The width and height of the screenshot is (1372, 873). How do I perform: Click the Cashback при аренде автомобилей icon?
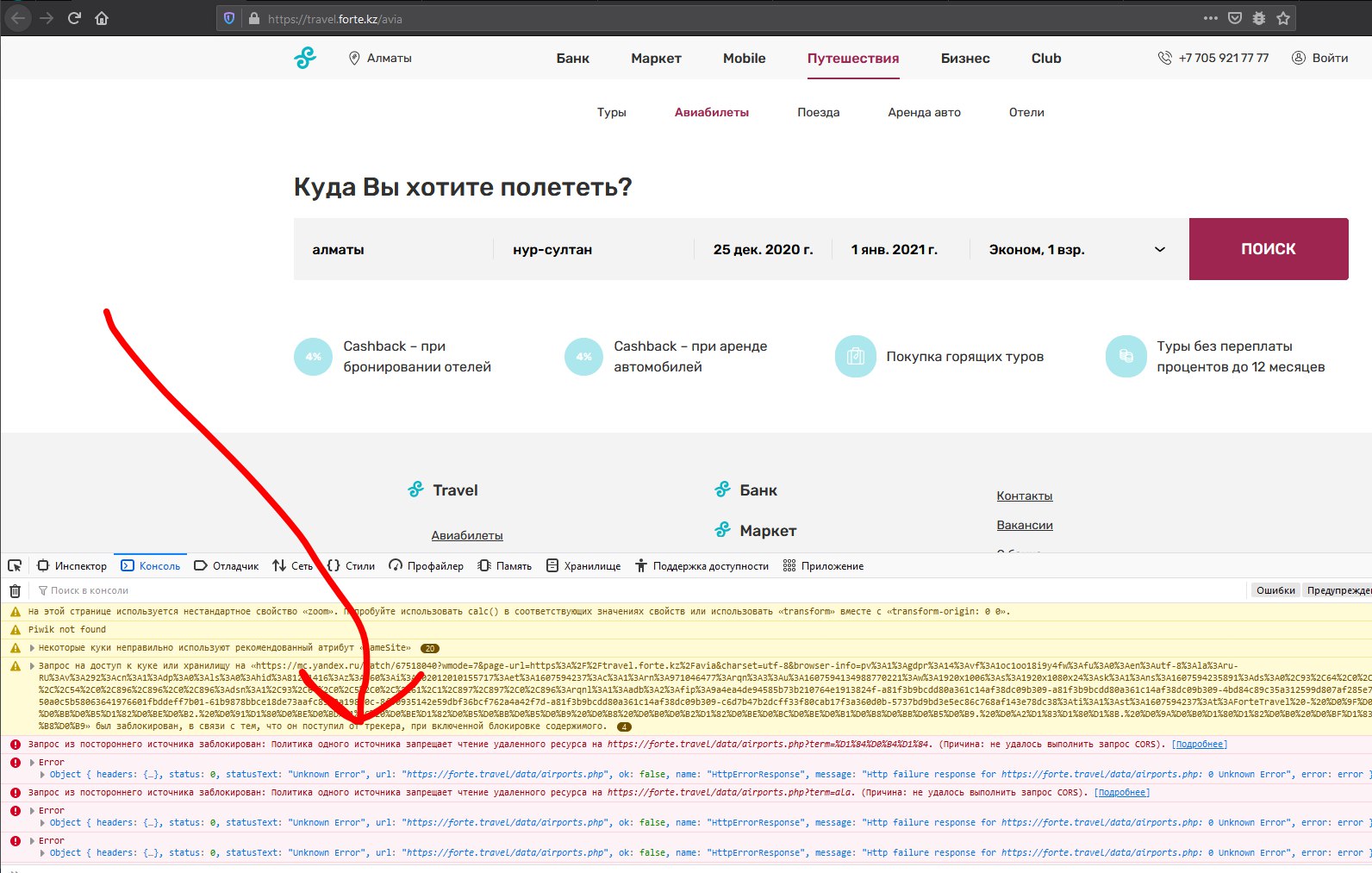click(x=583, y=357)
